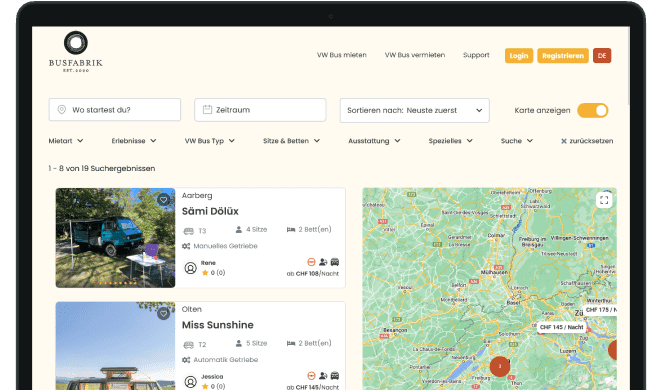Viewport: 662px width, 390px height.
Task: Click '1 - 8 von 19 Suchergebnissen' text
Action: pos(102,168)
